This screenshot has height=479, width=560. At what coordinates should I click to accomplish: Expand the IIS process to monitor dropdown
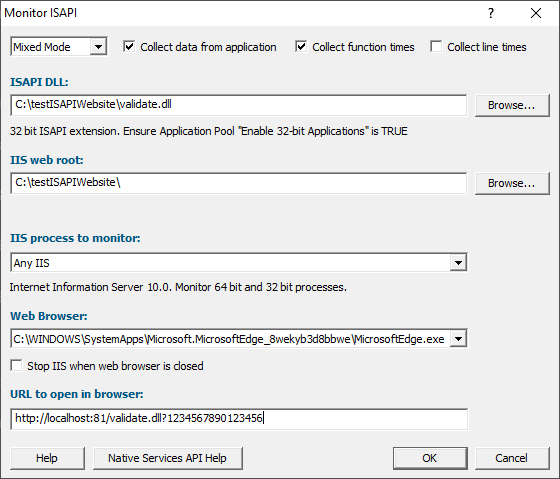tap(459, 263)
